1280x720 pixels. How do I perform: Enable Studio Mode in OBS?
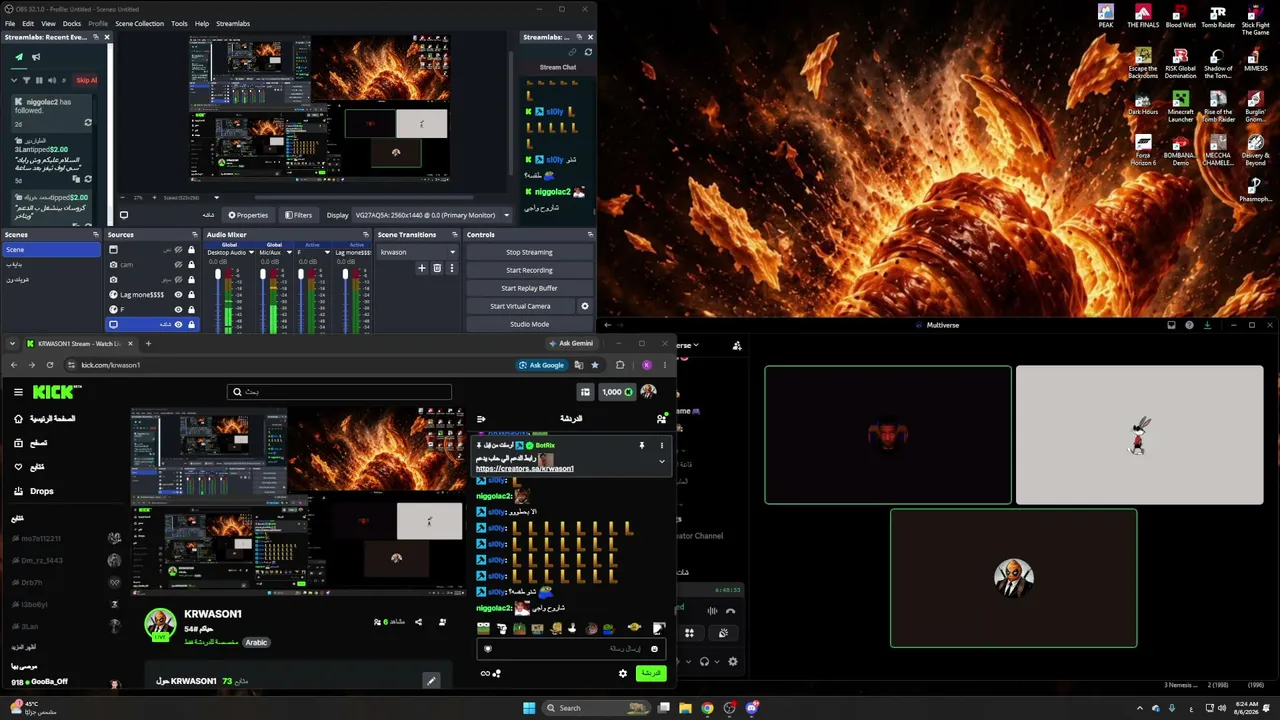click(x=529, y=324)
